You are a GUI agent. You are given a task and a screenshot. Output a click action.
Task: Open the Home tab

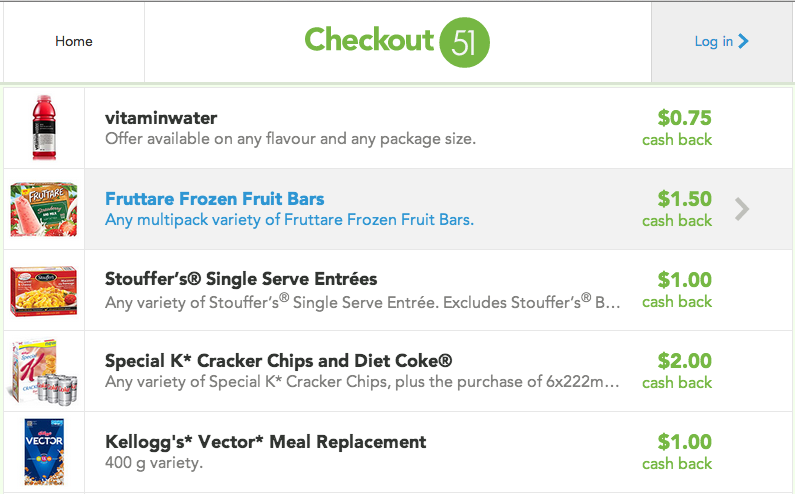[x=74, y=41]
